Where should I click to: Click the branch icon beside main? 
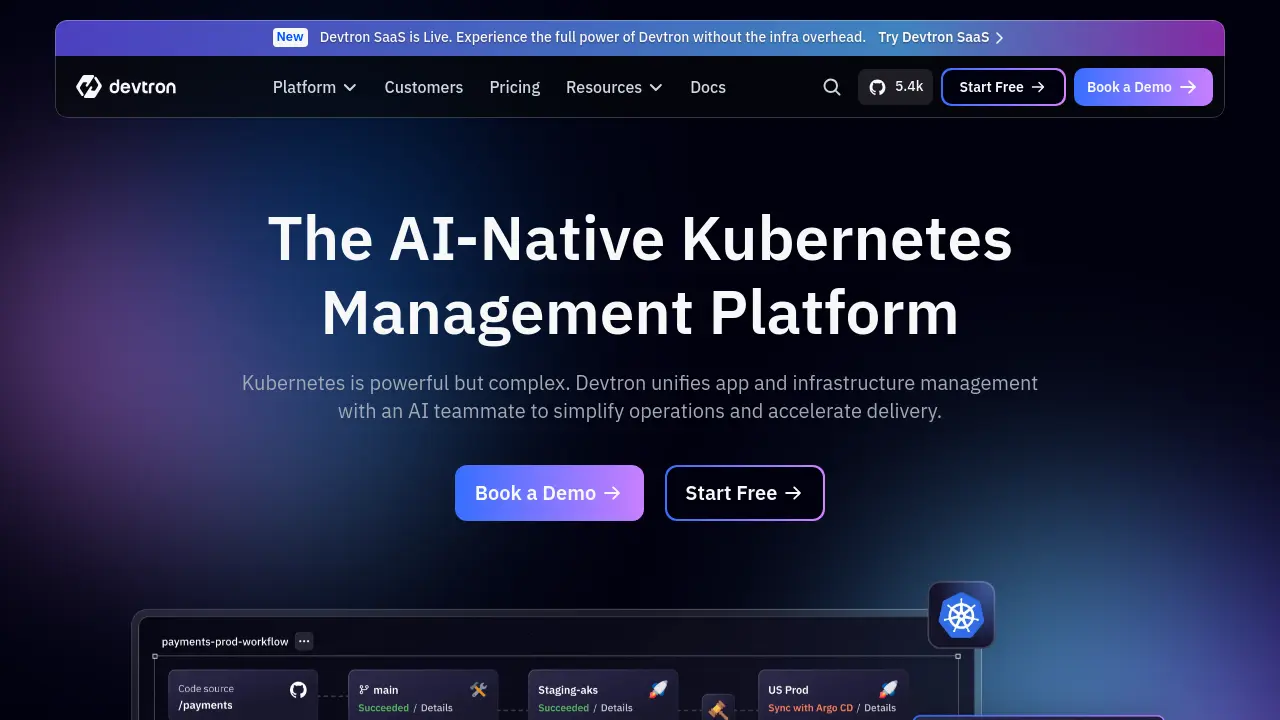pos(364,690)
